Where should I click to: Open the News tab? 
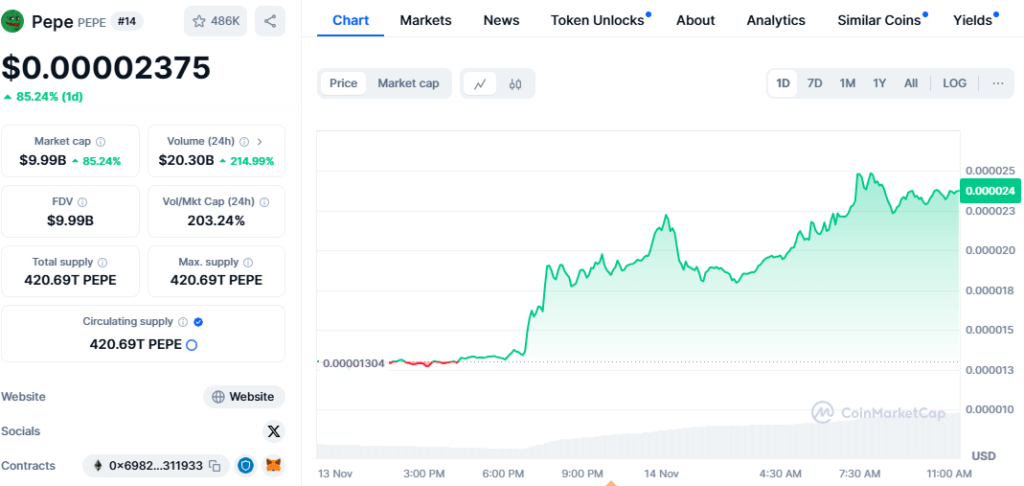coord(502,20)
